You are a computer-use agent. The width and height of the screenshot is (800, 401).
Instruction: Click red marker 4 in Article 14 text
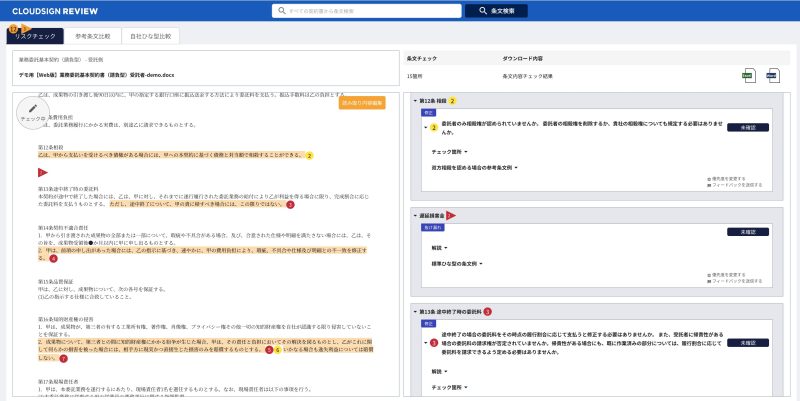[53, 258]
